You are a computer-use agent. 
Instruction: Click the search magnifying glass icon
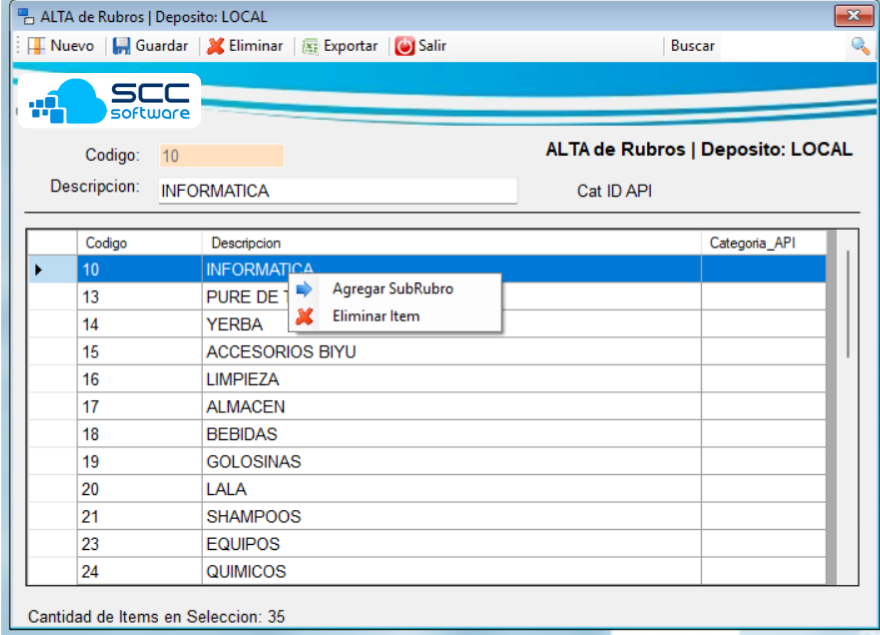[860, 46]
